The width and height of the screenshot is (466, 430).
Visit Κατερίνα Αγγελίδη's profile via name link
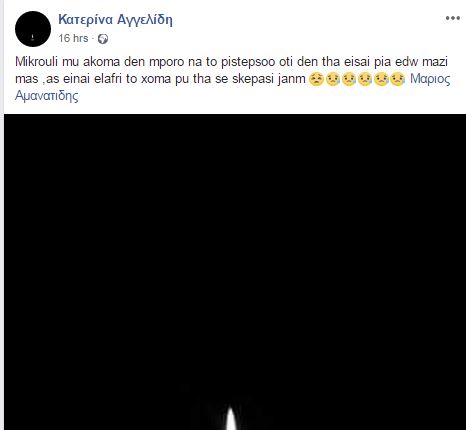[x=115, y=20]
